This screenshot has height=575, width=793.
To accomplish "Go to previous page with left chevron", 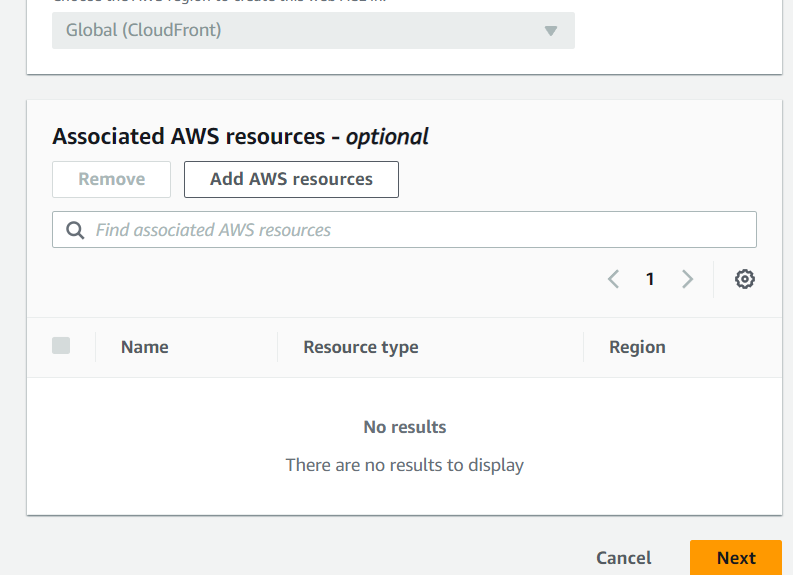I will pyautogui.click(x=613, y=279).
